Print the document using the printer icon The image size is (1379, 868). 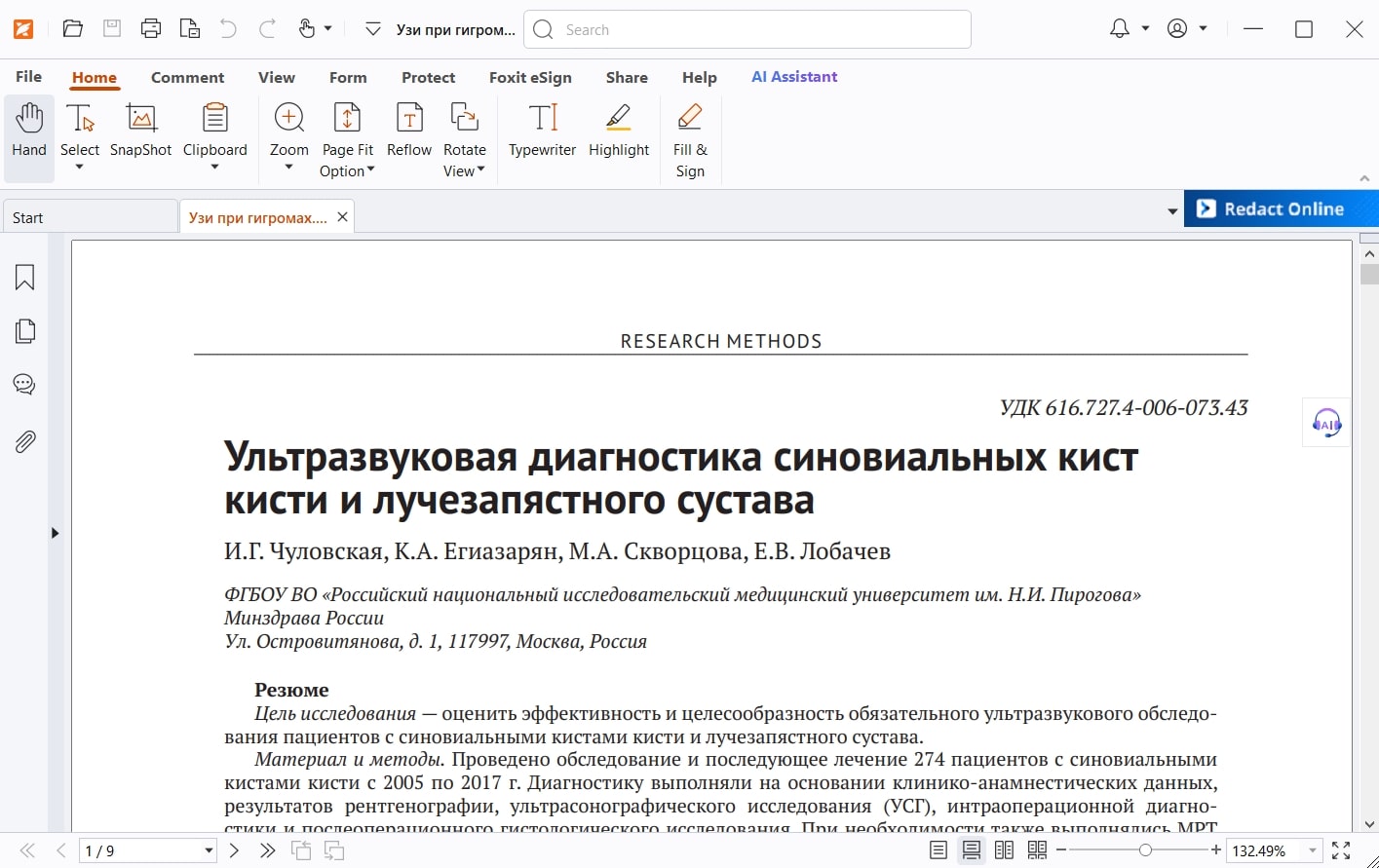click(x=151, y=28)
